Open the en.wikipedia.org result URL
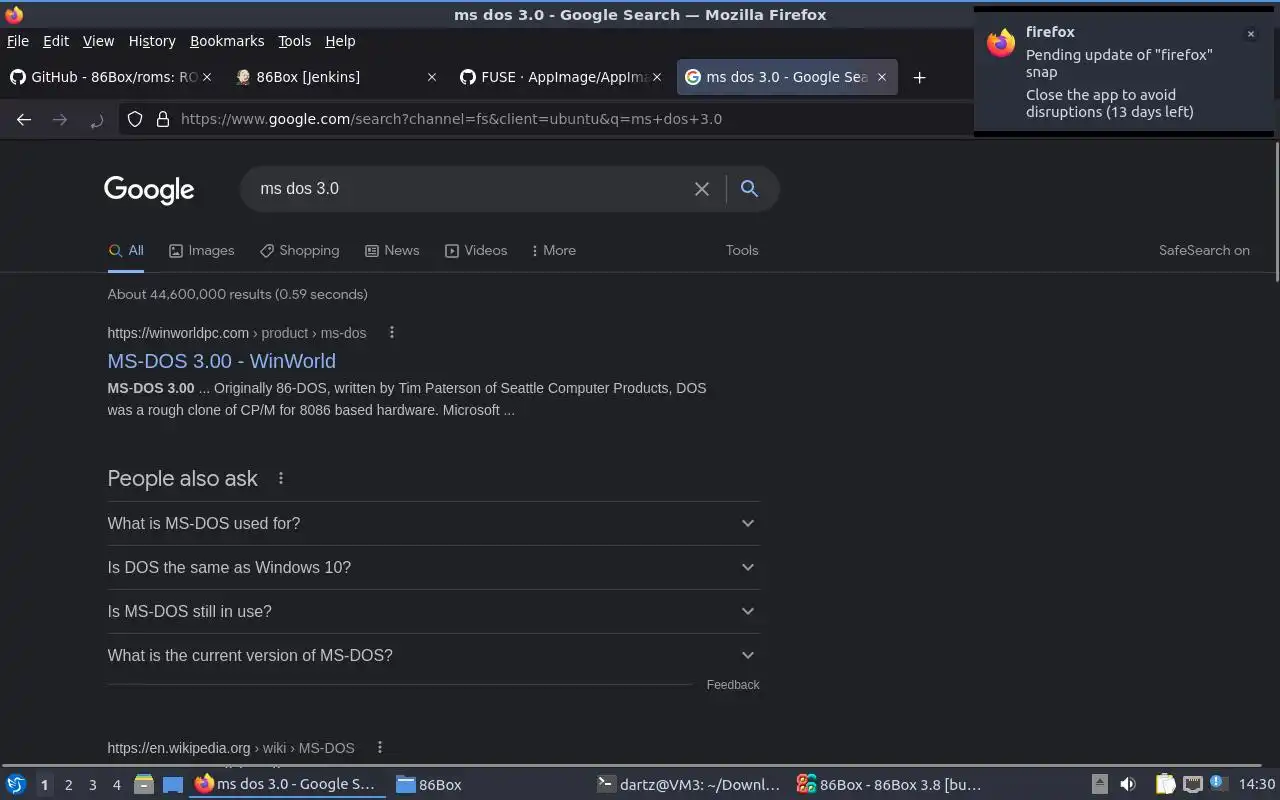This screenshot has height=800, width=1280. tap(231, 748)
